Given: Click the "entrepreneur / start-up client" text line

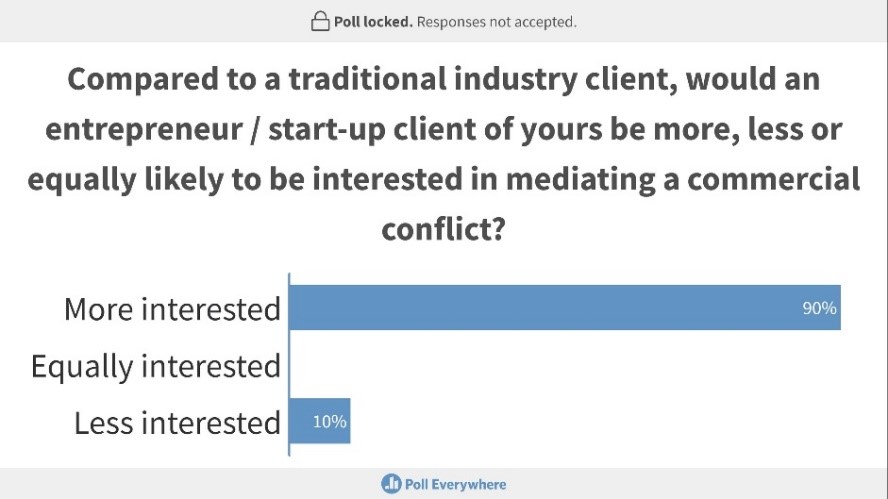Looking at the screenshot, I should (x=444, y=129).
